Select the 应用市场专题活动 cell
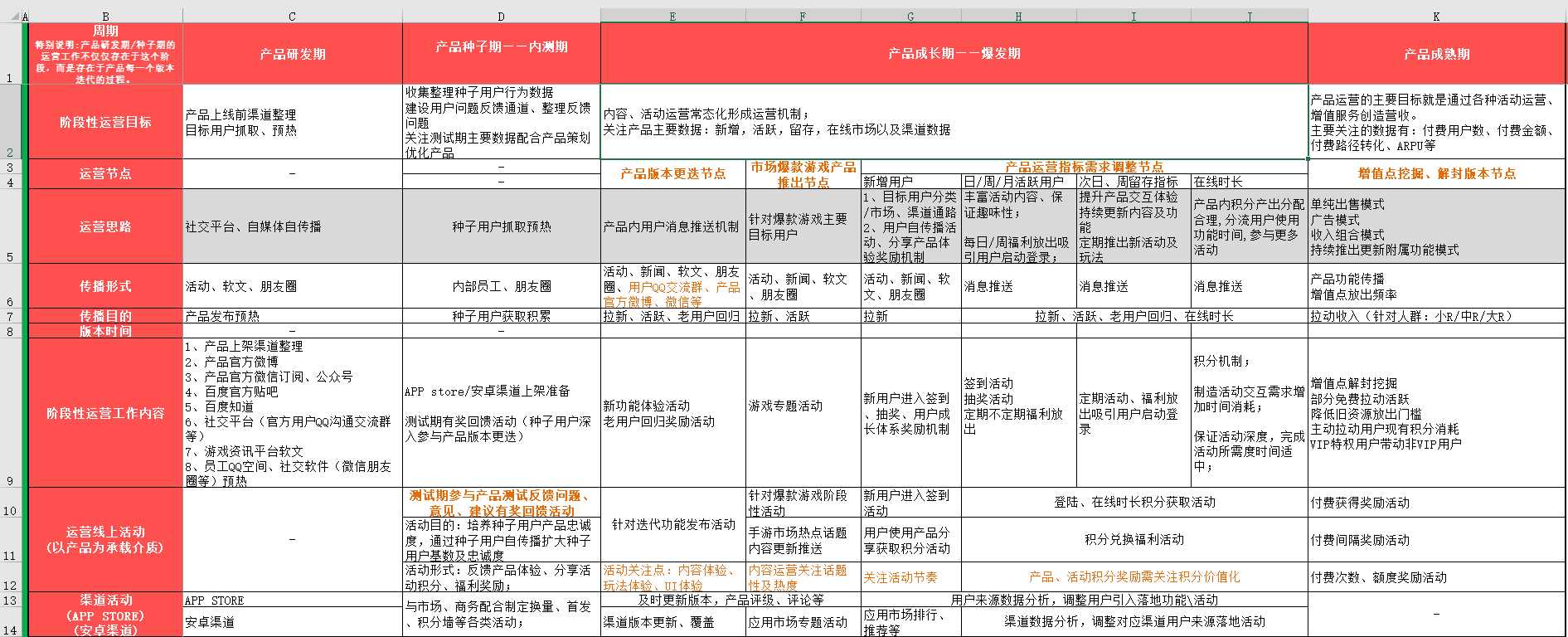1568x637 pixels. click(x=803, y=622)
